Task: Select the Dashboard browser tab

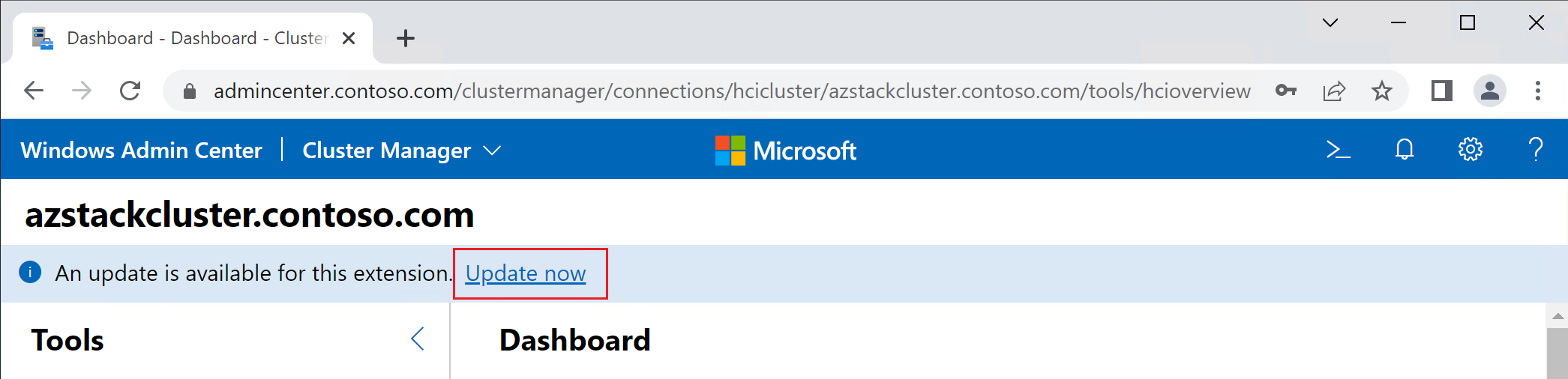Action: (193, 38)
